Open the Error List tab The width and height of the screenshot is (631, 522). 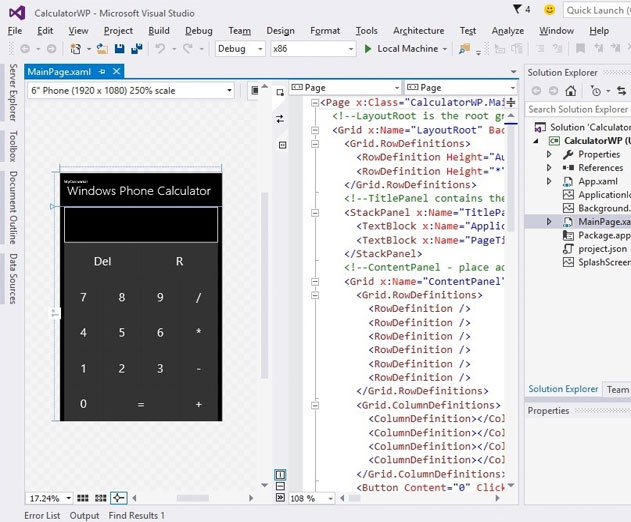42,516
